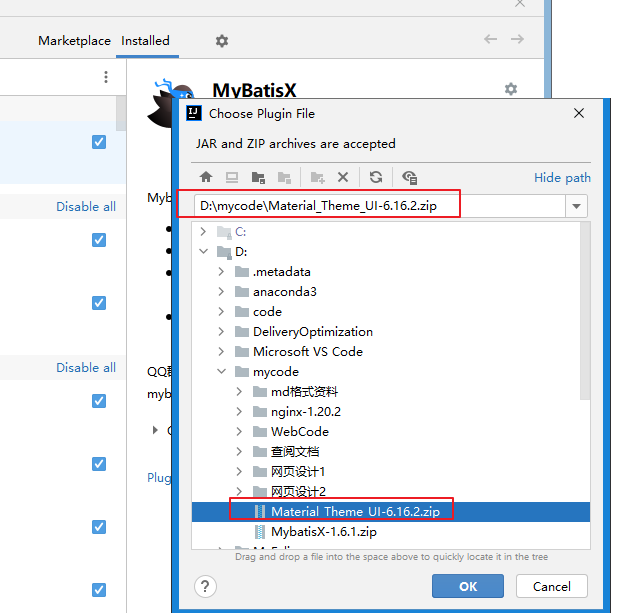The width and height of the screenshot is (617, 613).
Task: Expand the C: drive node
Action: (203, 232)
